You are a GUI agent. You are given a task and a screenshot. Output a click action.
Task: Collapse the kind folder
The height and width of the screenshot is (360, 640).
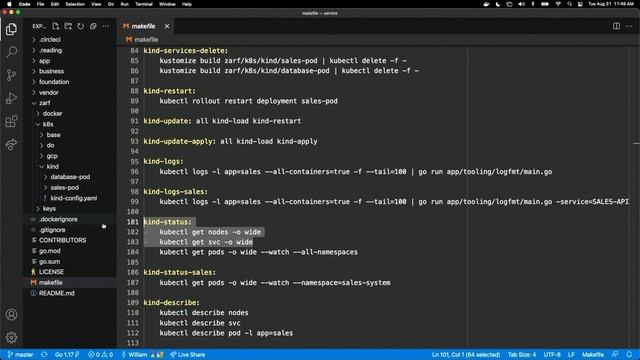coord(52,167)
